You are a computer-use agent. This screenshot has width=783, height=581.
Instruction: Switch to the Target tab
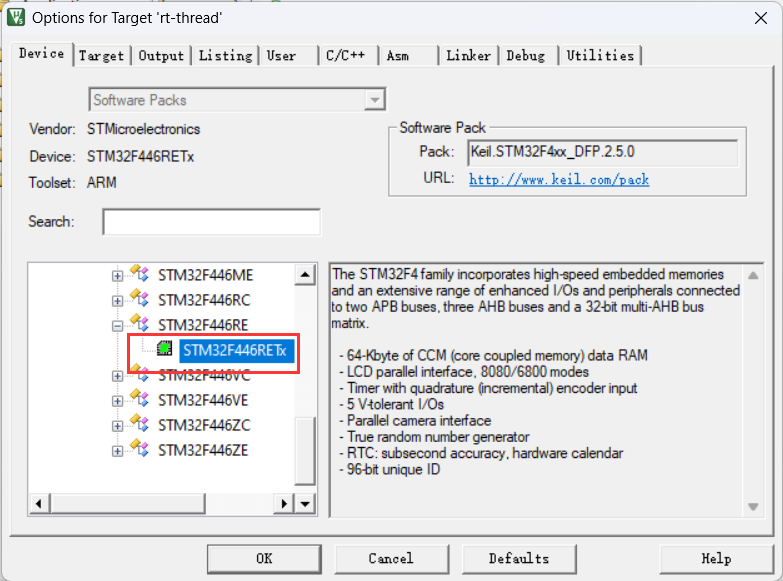click(x=101, y=55)
